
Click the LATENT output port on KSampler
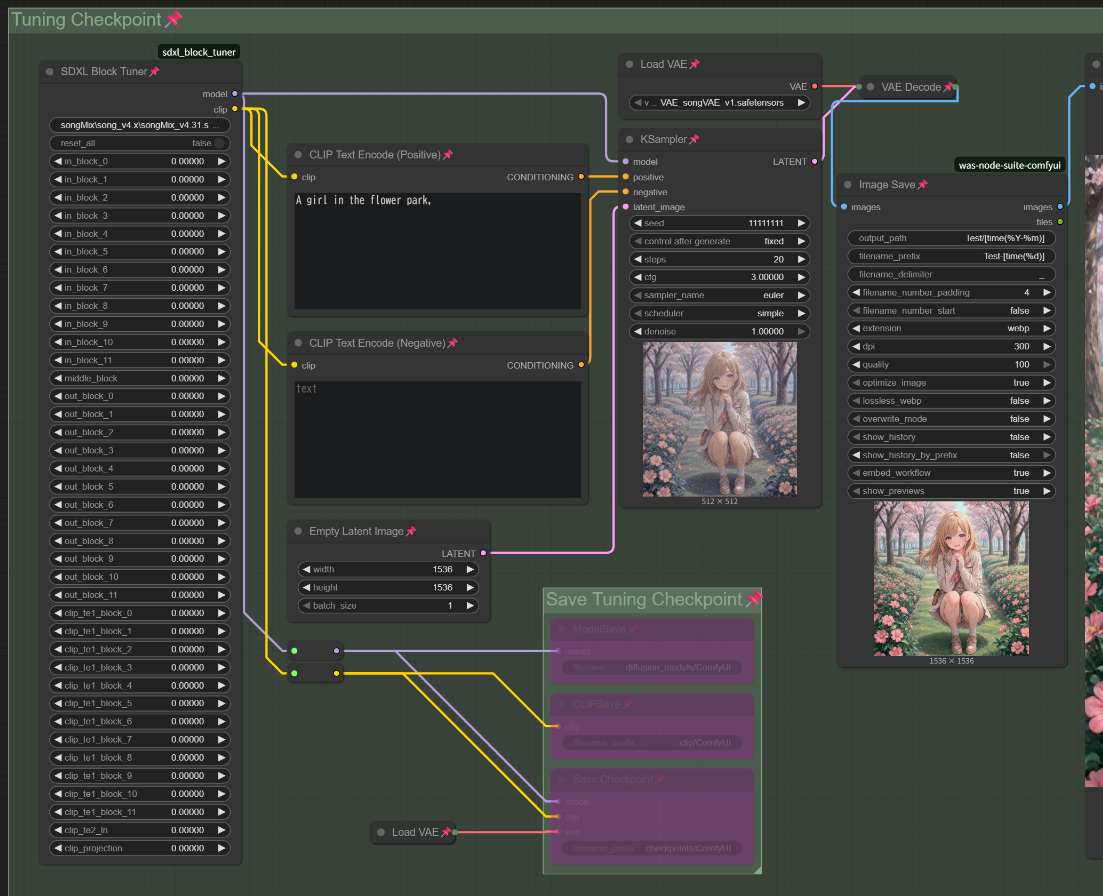[x=814, y=161]
